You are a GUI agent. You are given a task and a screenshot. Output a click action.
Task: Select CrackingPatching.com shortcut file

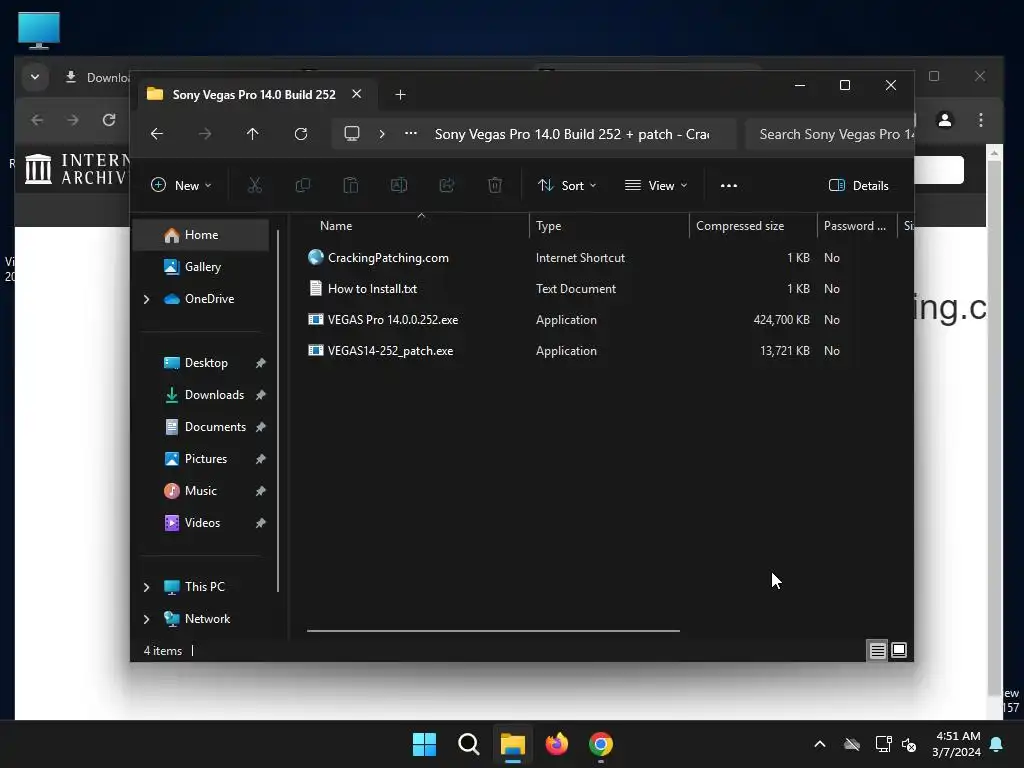click(x=388, y=258)
